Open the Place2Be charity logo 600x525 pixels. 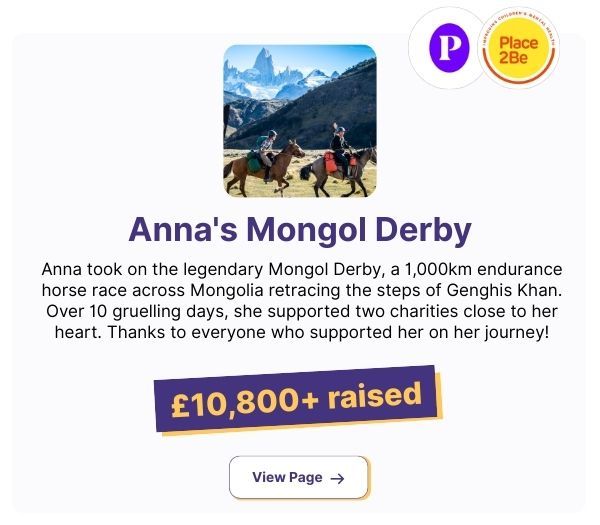[518, 50]
